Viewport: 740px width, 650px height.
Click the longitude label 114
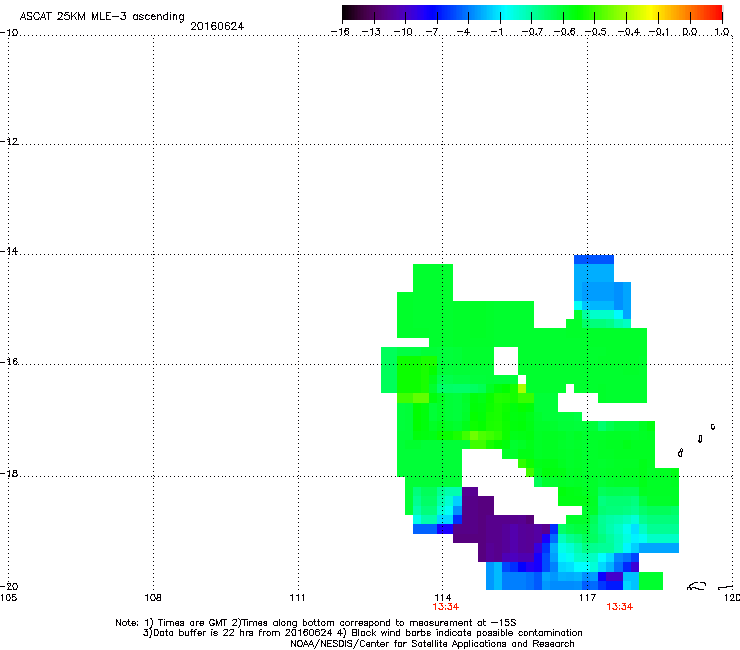pyautogui.click(x=443, y=598)
